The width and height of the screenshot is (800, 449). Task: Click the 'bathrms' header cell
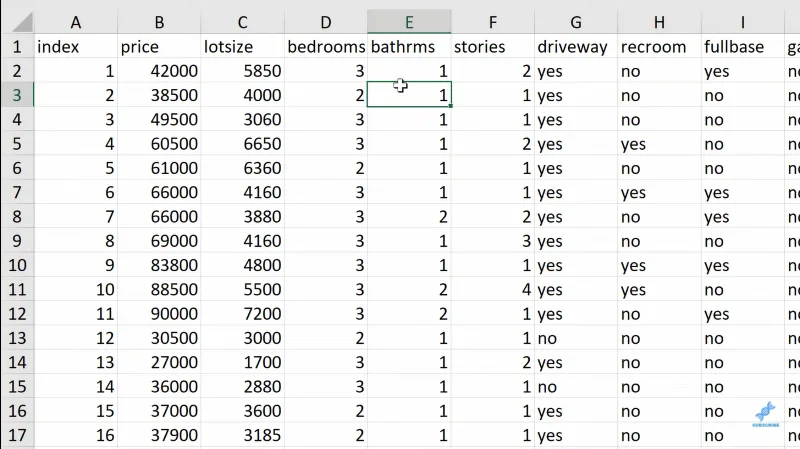click(x=409, y=46)
